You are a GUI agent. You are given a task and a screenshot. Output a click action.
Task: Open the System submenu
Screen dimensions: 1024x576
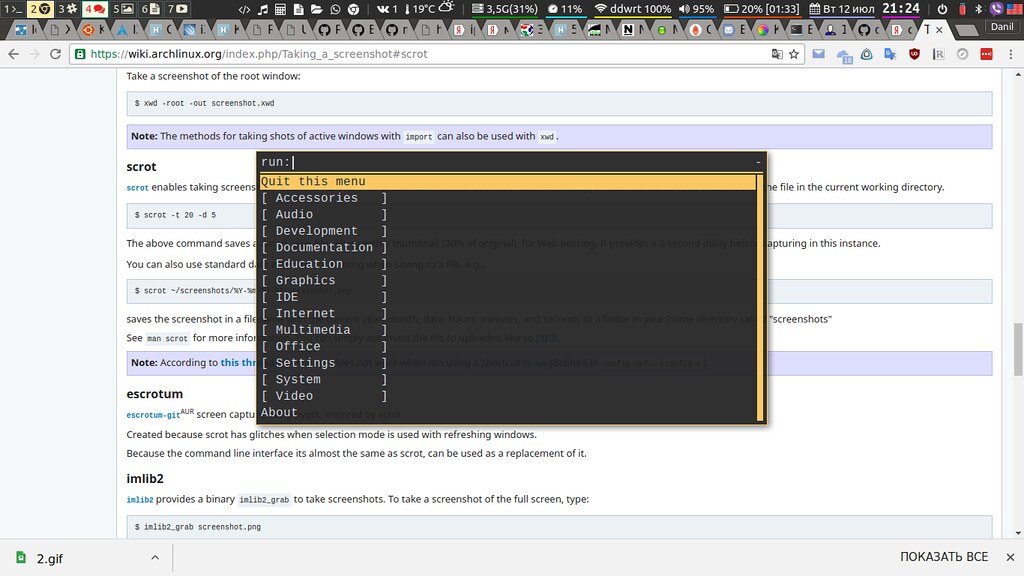tap(324, 379)
